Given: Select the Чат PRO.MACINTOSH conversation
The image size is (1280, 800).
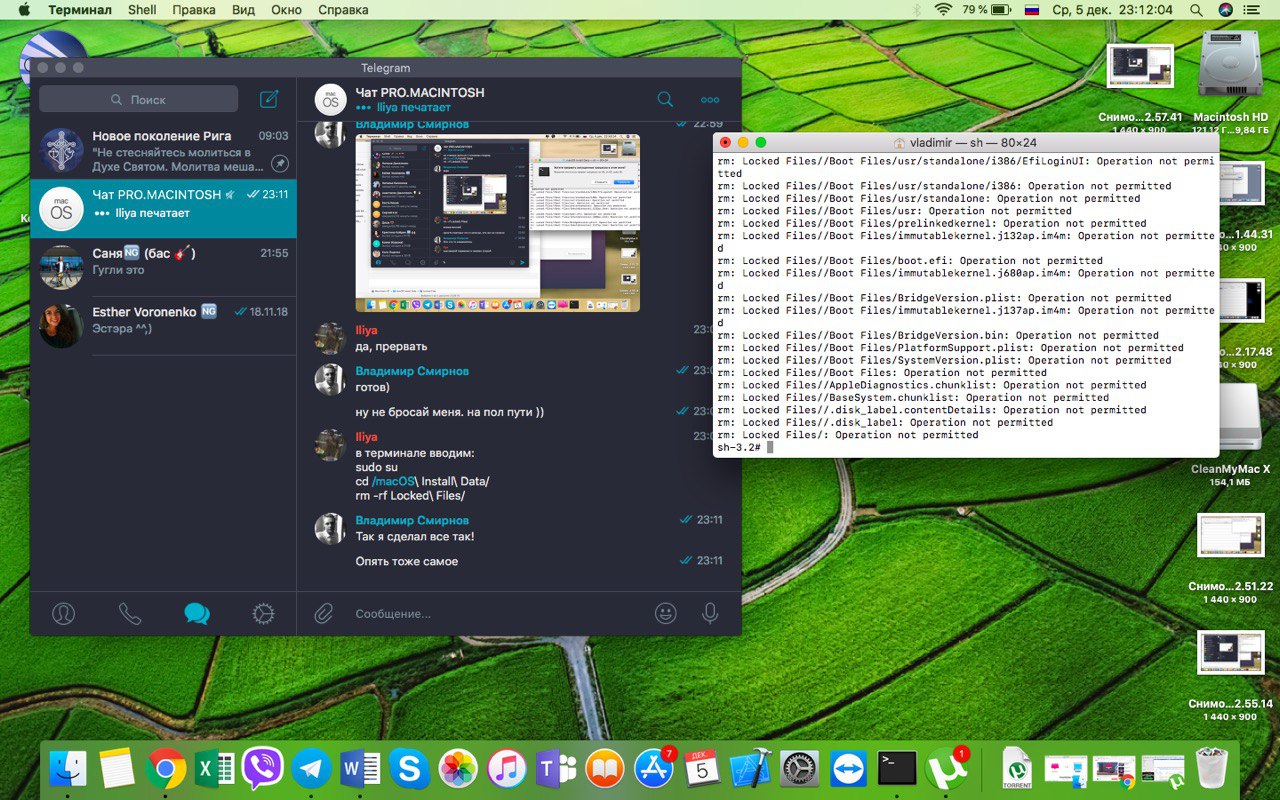Looking at the screenshot, I should tap(163, 209).
